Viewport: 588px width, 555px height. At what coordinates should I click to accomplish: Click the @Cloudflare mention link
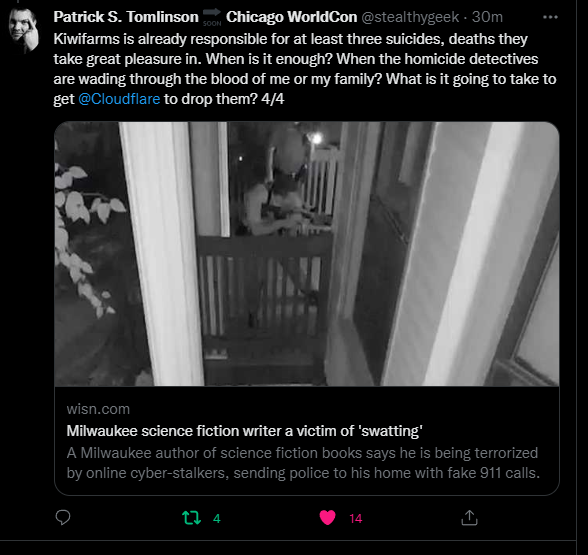[119, 99]
